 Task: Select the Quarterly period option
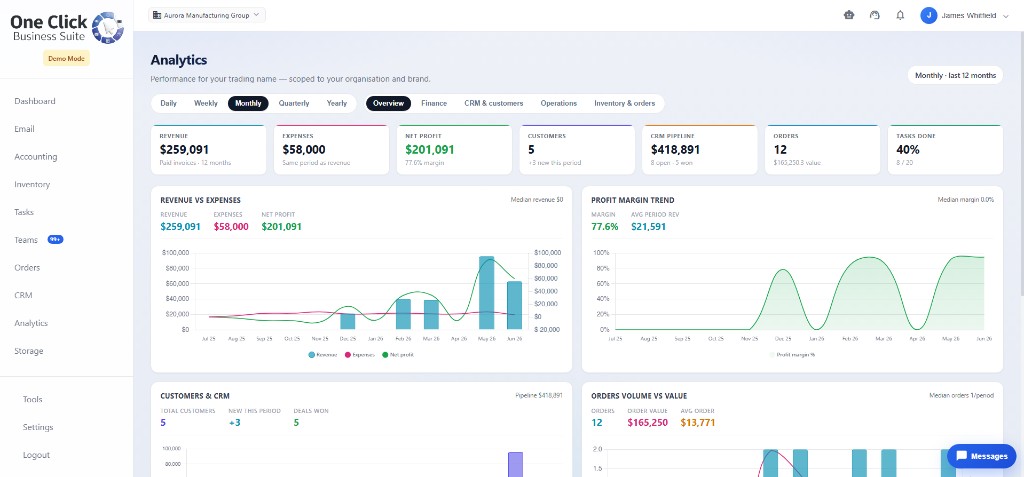click(x=294, y=103)
